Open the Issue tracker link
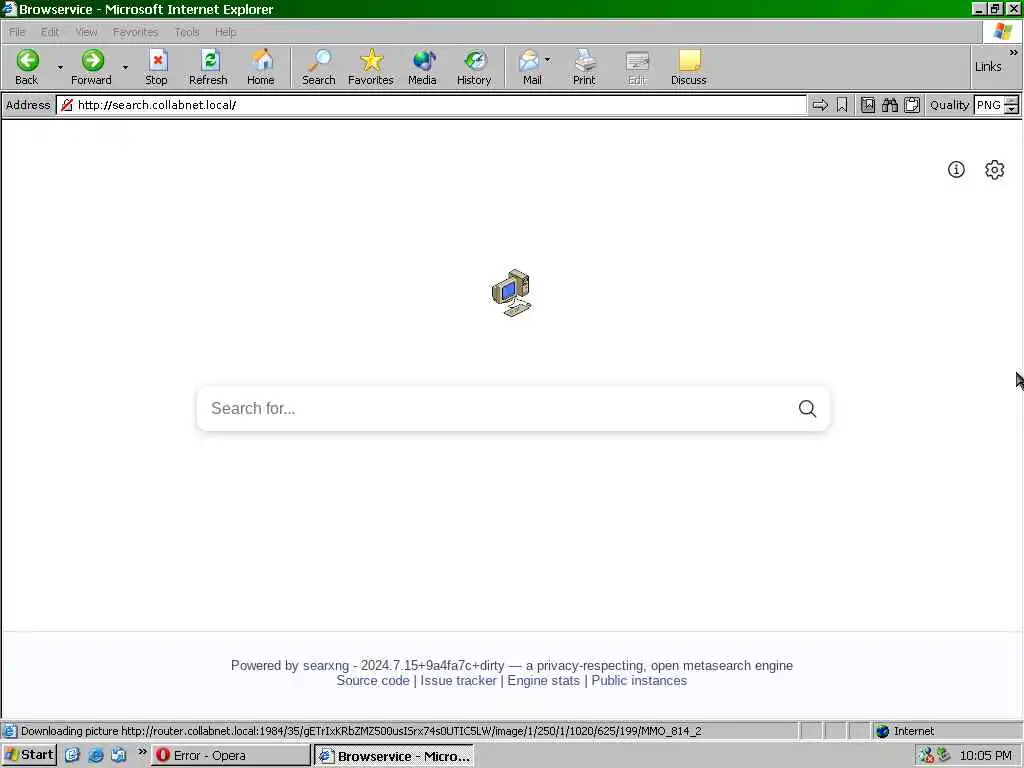This screenshot has height=768, width=1024. coord(458,680)
